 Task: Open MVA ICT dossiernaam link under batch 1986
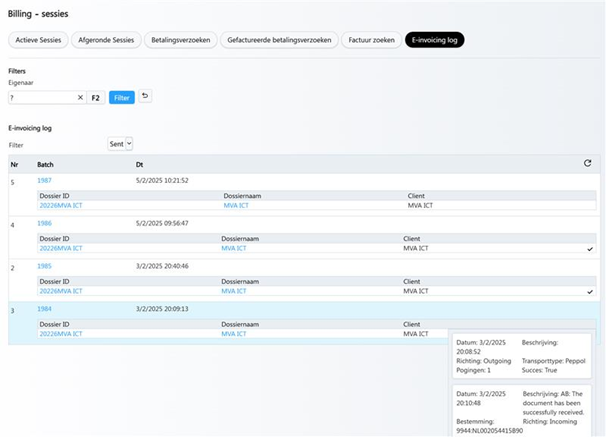(x=238, y=248)
